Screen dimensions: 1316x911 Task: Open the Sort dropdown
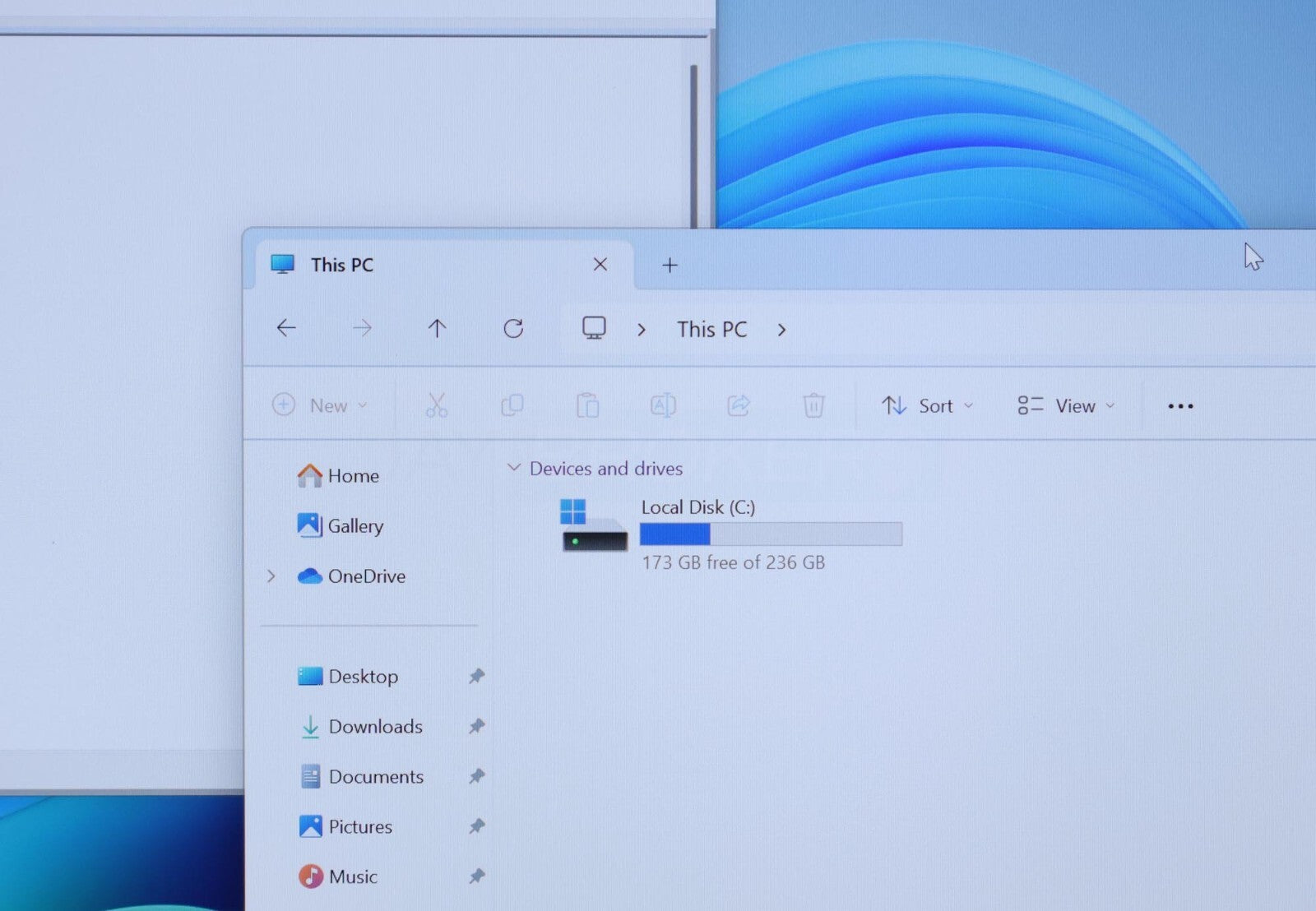click(x=928, y=405)
